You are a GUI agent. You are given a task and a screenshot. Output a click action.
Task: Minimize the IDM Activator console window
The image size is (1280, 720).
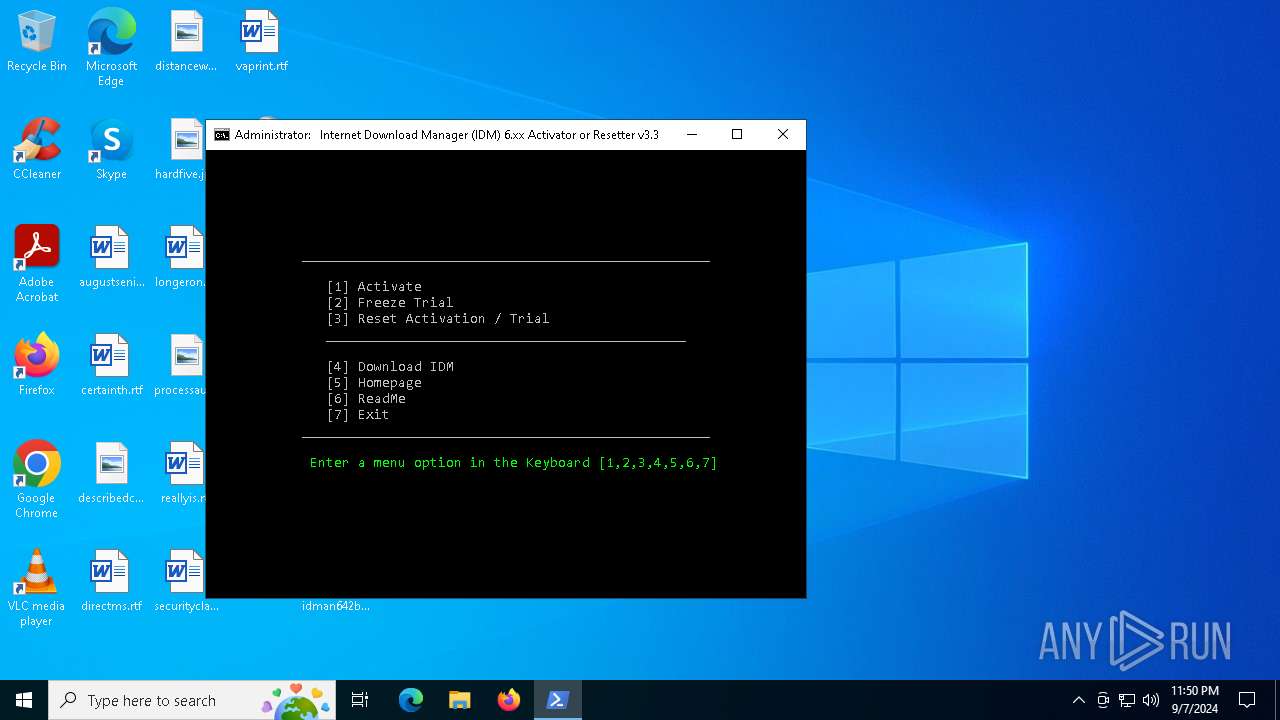[691, 135]
